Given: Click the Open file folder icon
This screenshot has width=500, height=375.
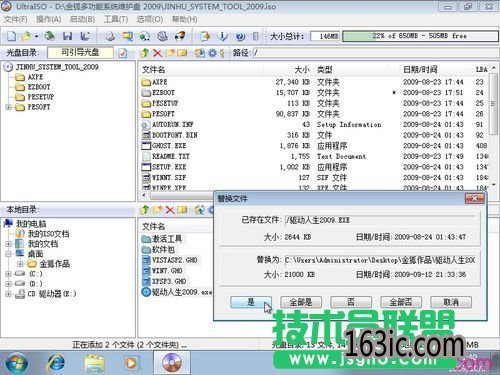Looking at the screenshot, I should point(26,36).
